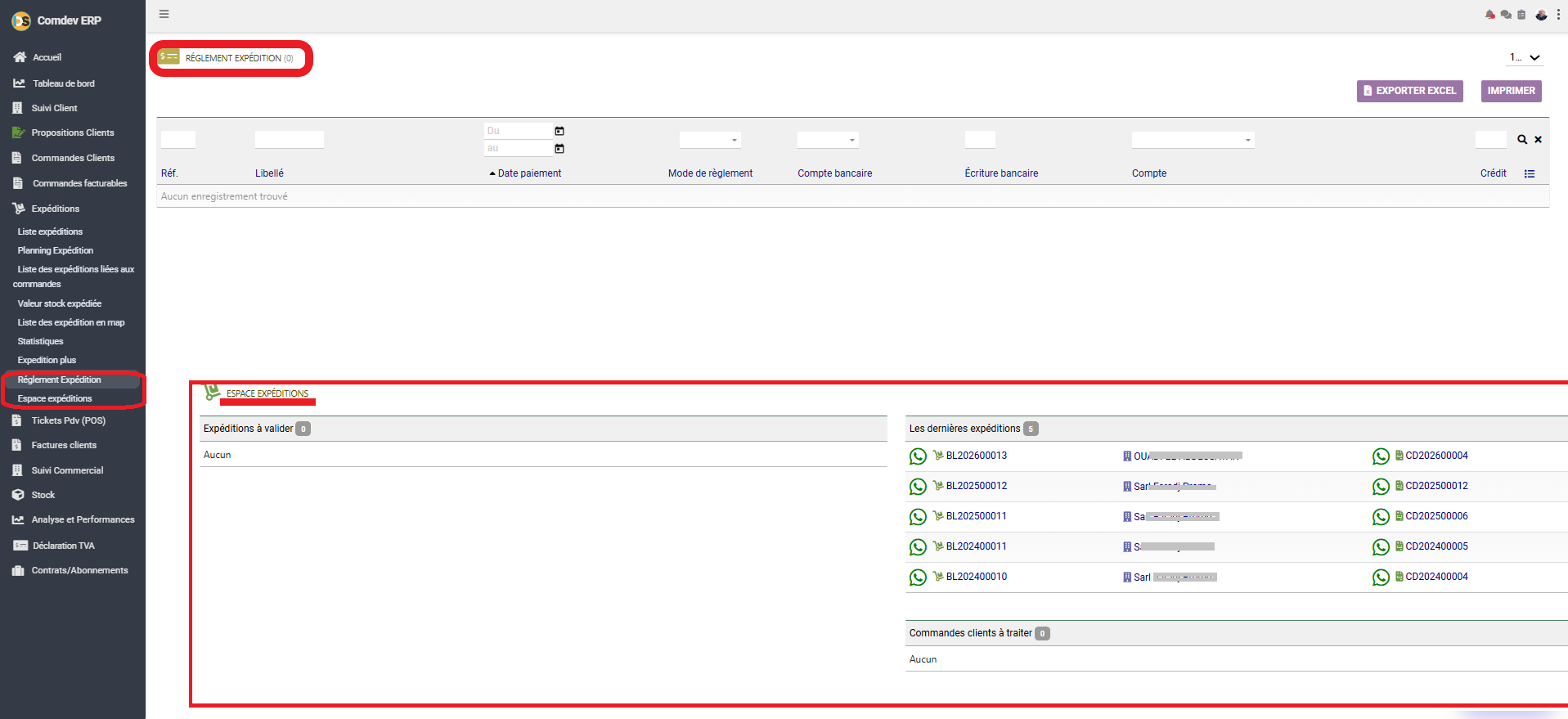This screenshot has width=1568, height=719.
Task: Open the user avatar profile
Action: tap(1541, 15)
